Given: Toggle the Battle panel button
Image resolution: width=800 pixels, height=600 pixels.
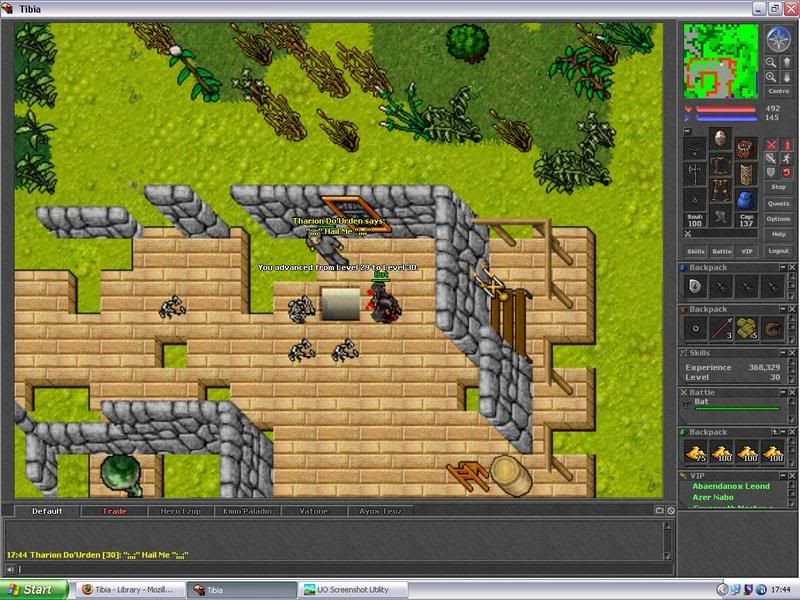Looking at the screenshot, I should coord(721,251).
